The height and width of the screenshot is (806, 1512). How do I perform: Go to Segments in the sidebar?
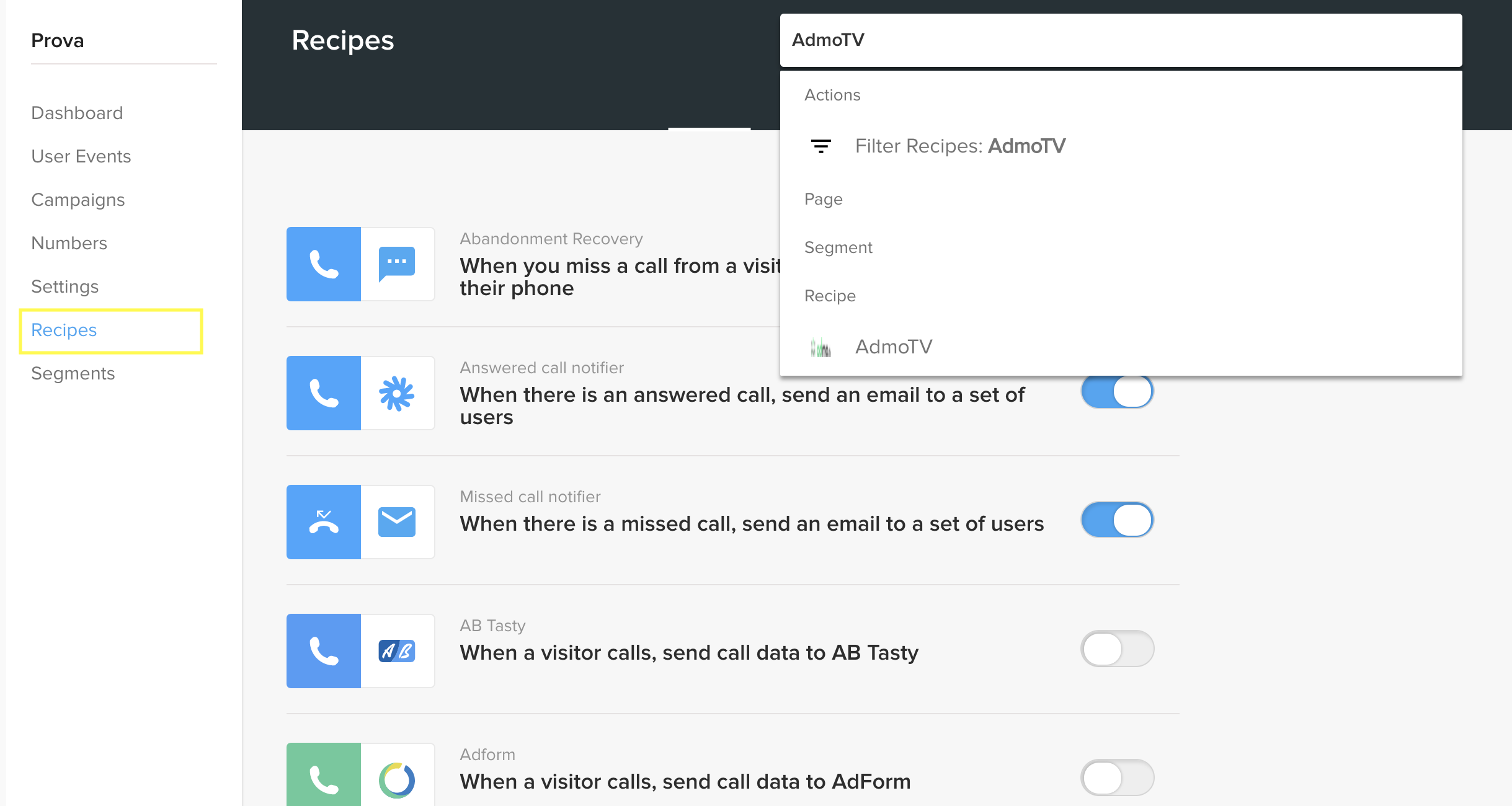(x=73, y=373)
